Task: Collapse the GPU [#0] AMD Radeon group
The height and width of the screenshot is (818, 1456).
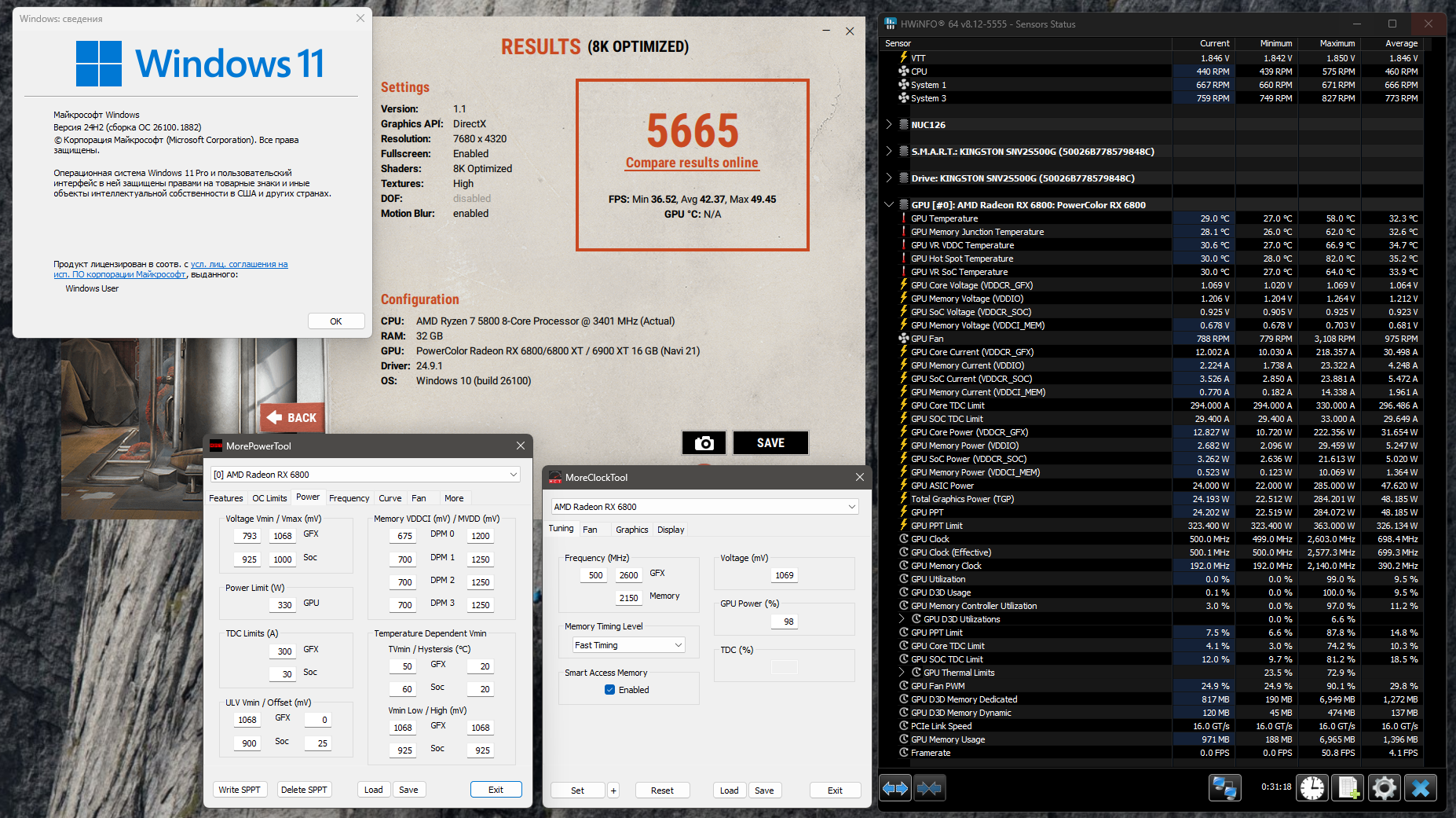Action: click(x=889, y=205)
